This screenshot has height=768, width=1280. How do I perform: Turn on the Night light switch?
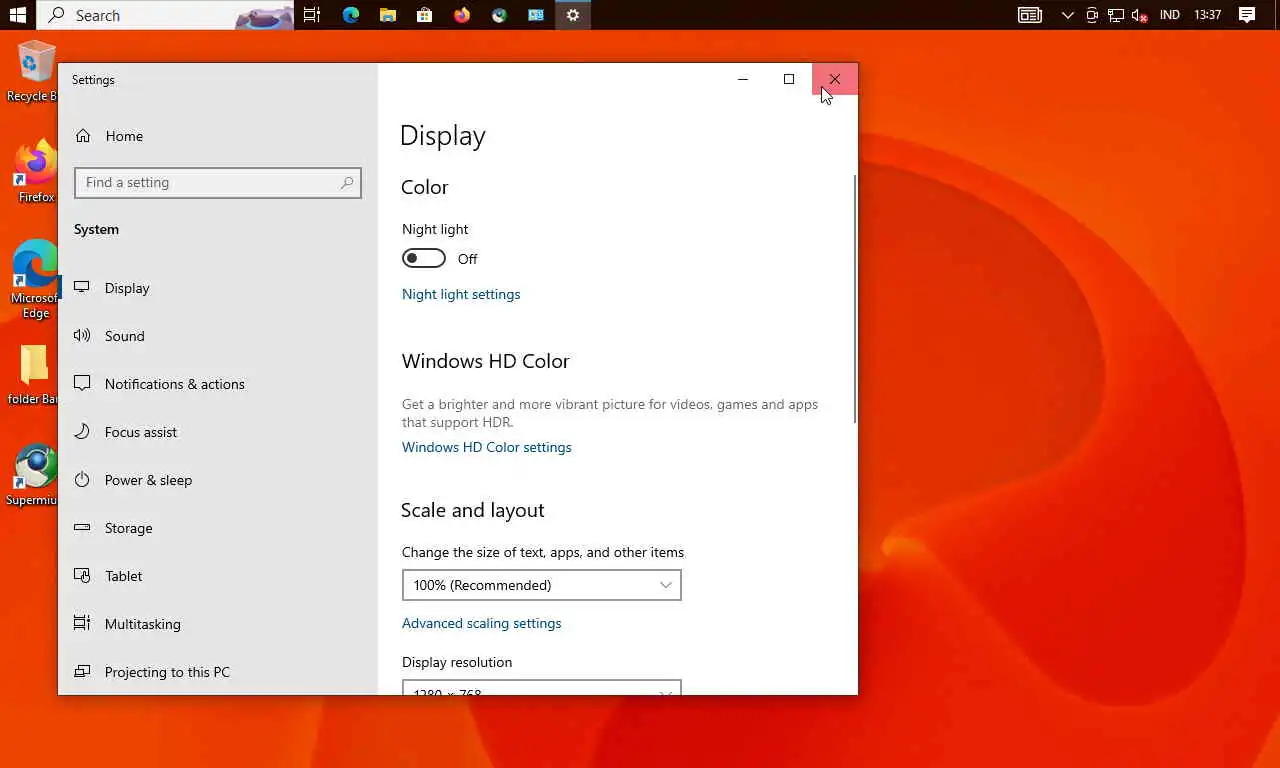[x=424, y=259]
